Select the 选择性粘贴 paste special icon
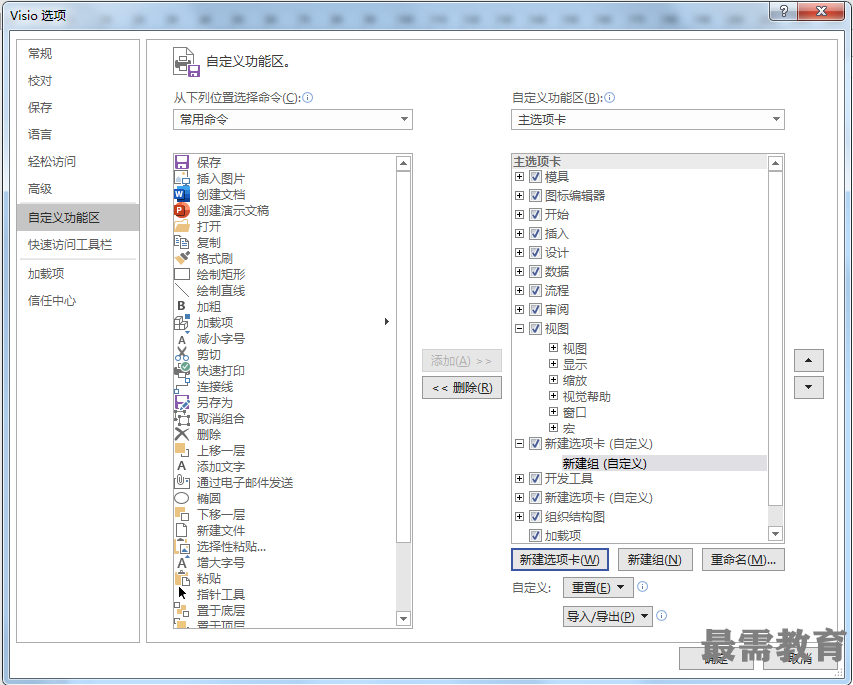The height and width of the screenshot is (685, 853). [182, 546]
